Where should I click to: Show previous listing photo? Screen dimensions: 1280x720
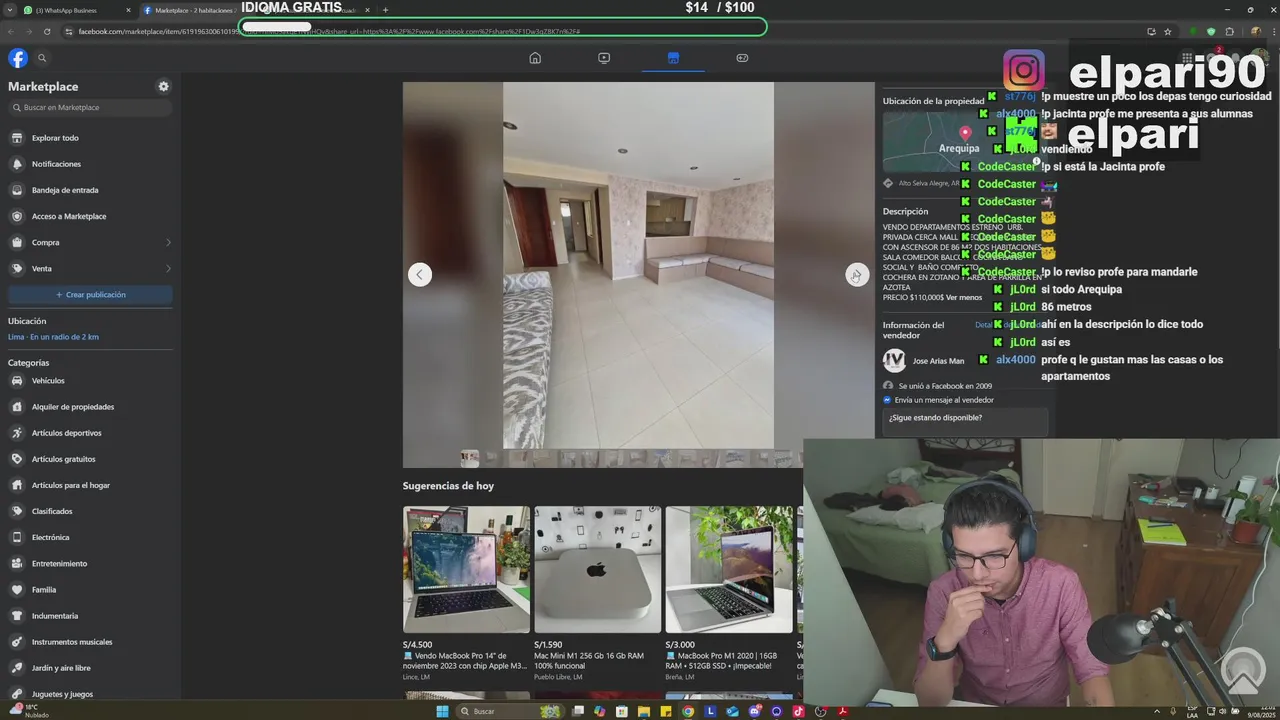(420, 275)
